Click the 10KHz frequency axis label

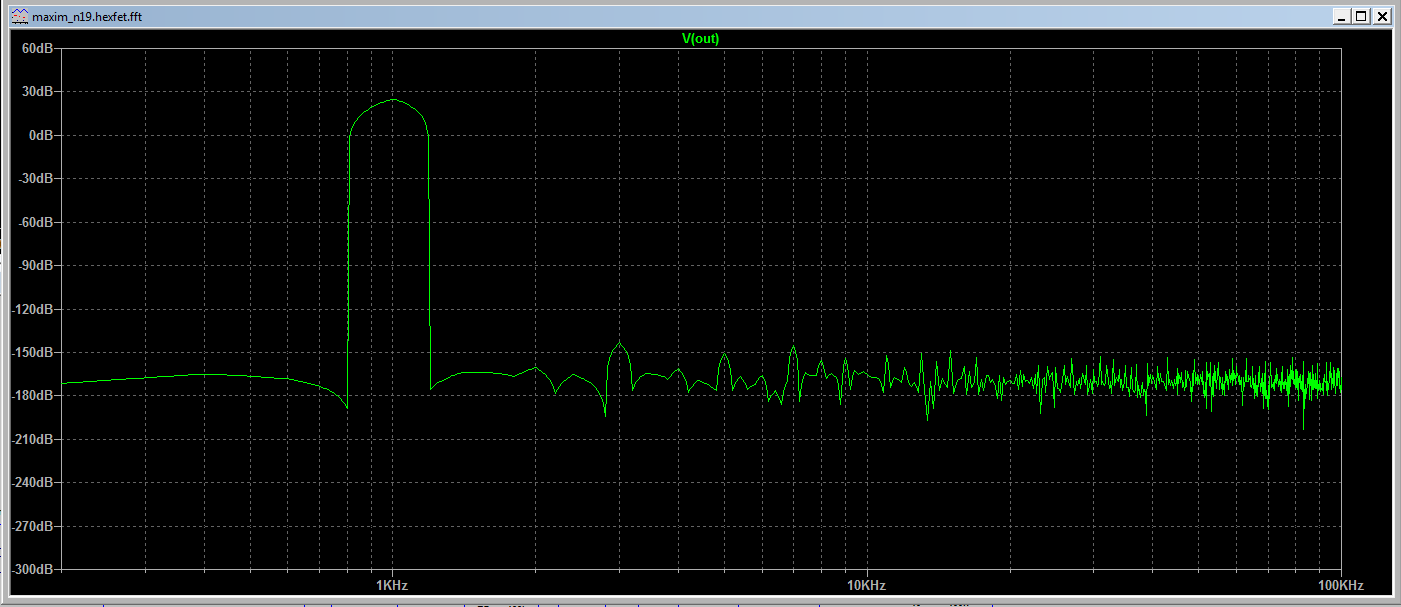866,585
